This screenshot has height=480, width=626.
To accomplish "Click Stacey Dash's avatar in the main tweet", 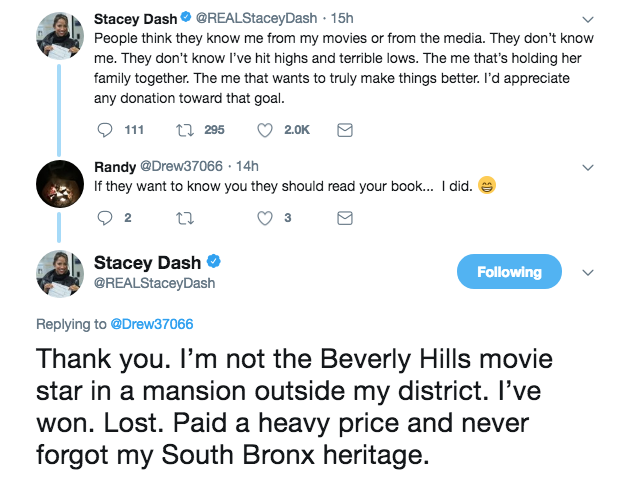I will (x=59, y=272).
